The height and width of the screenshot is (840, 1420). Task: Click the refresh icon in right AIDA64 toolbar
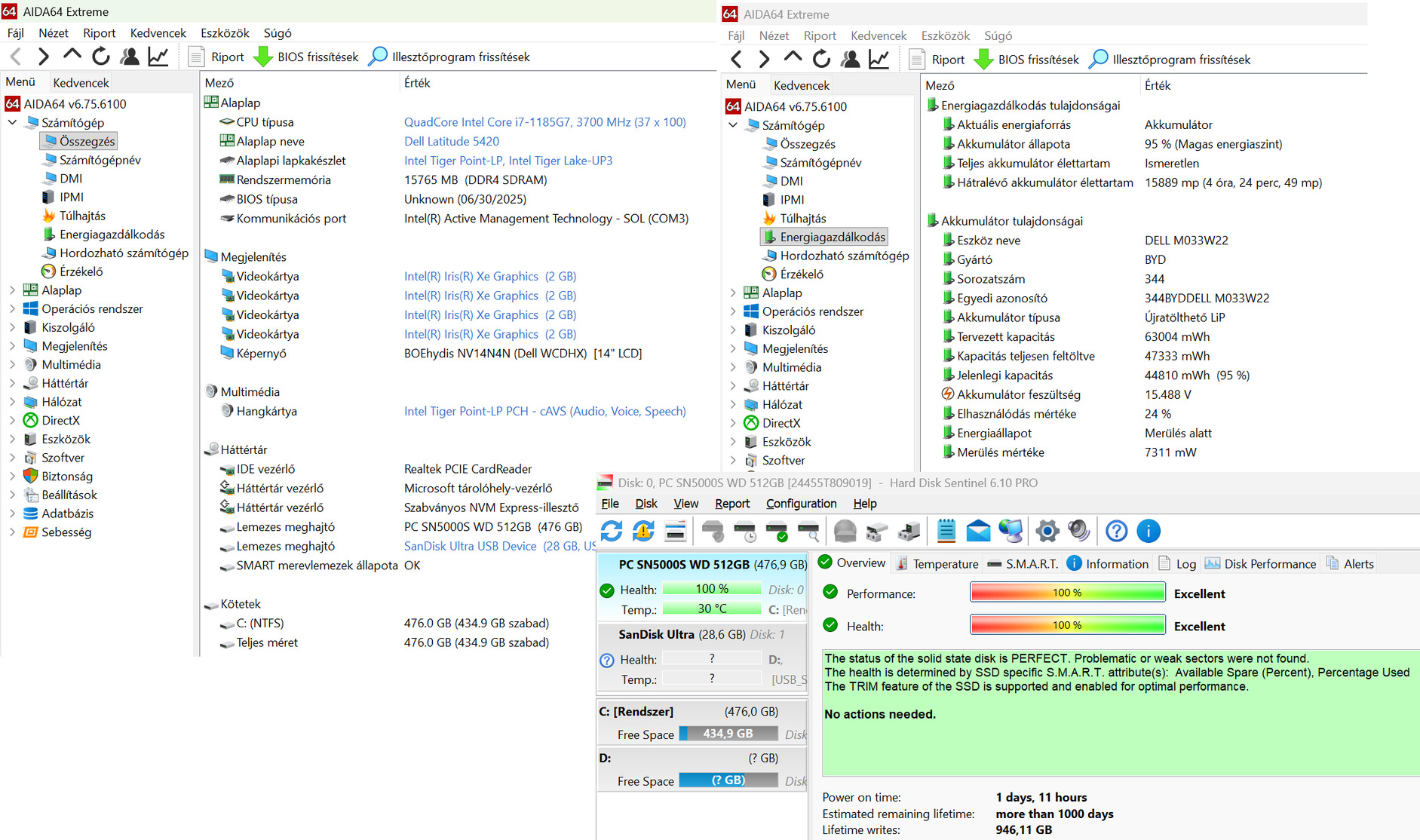tap(821, 60)
